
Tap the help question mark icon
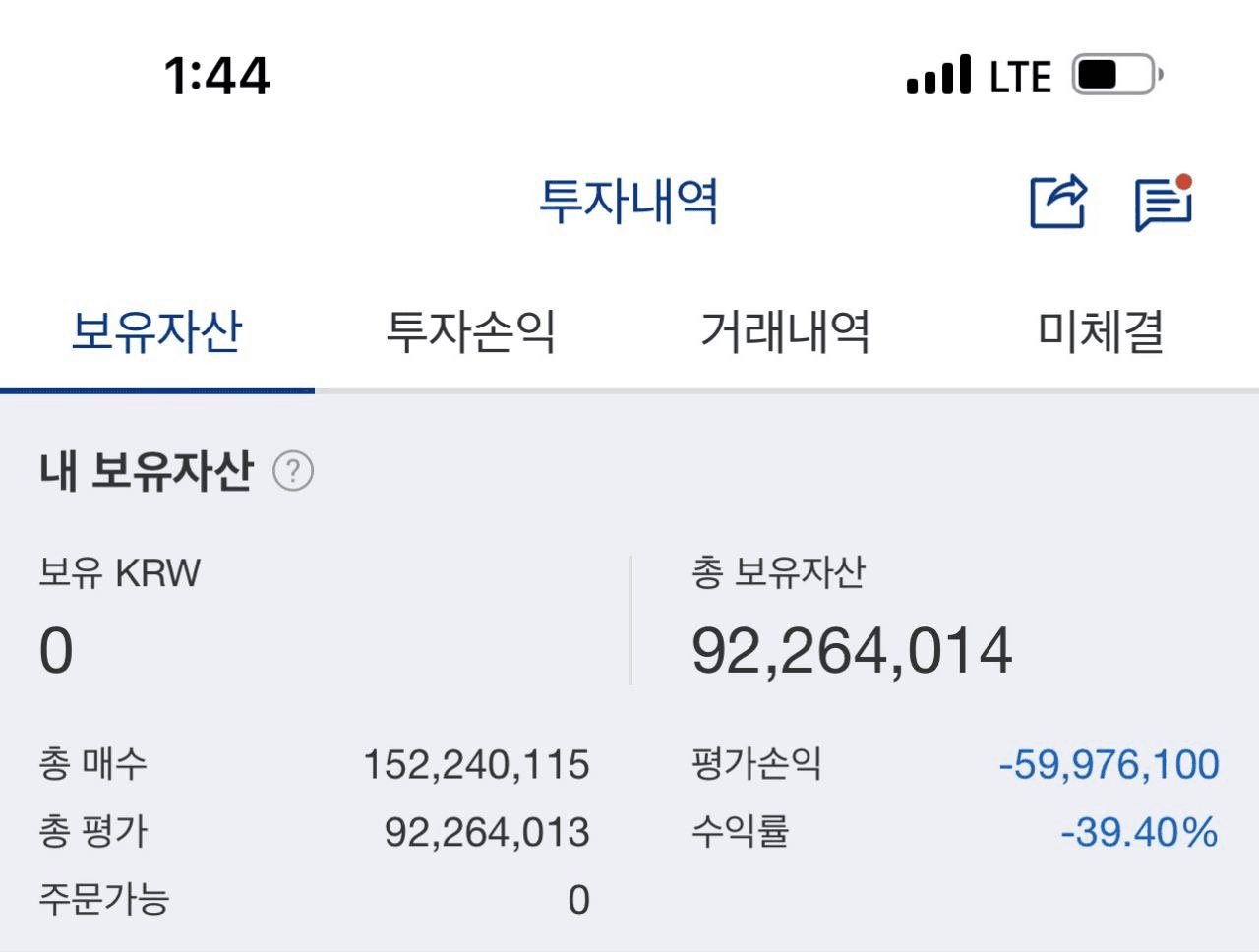point(292,472)
